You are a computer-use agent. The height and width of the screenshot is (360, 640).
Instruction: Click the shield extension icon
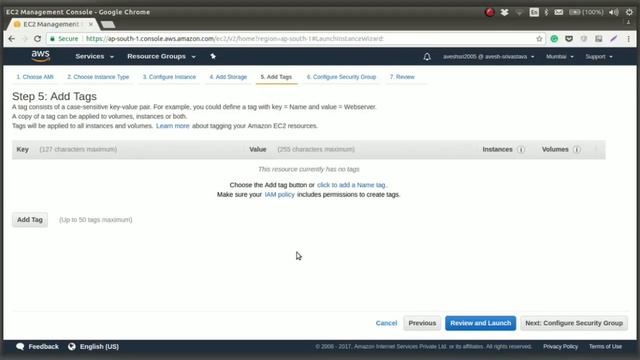tap(584, 39)
